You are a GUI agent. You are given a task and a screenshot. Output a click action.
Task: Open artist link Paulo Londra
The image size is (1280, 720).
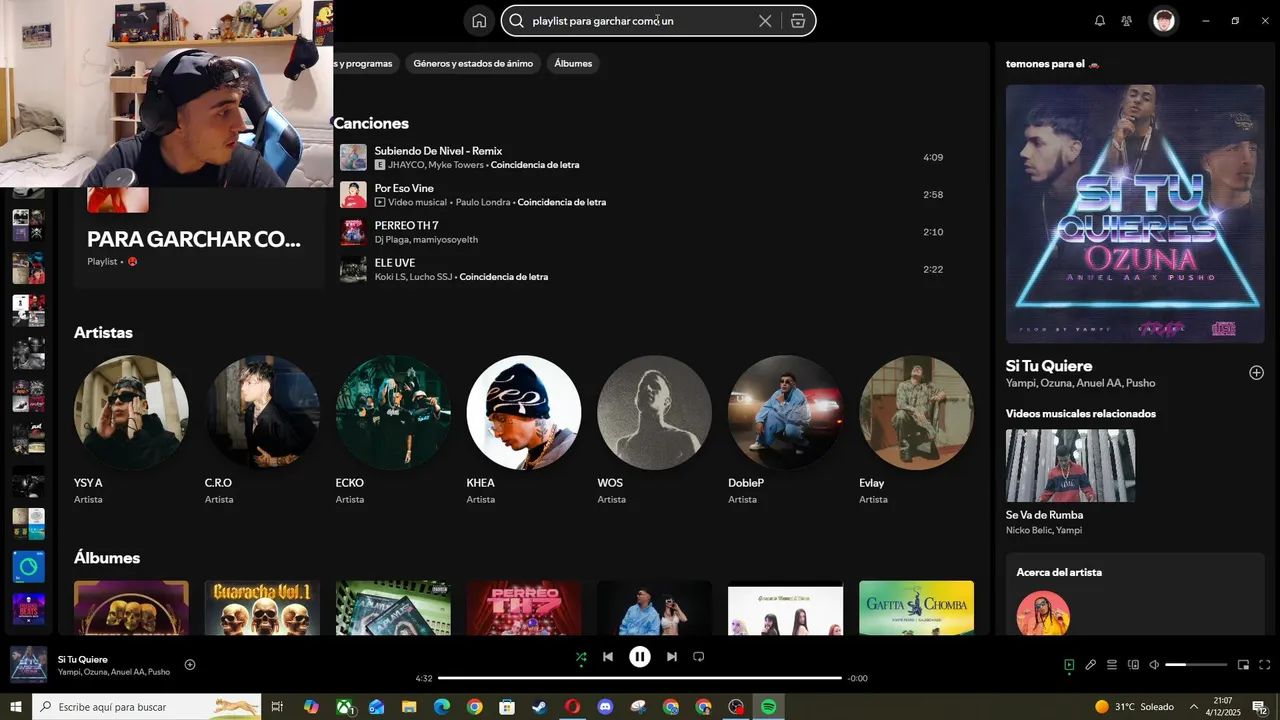click(x=482, y=202)
